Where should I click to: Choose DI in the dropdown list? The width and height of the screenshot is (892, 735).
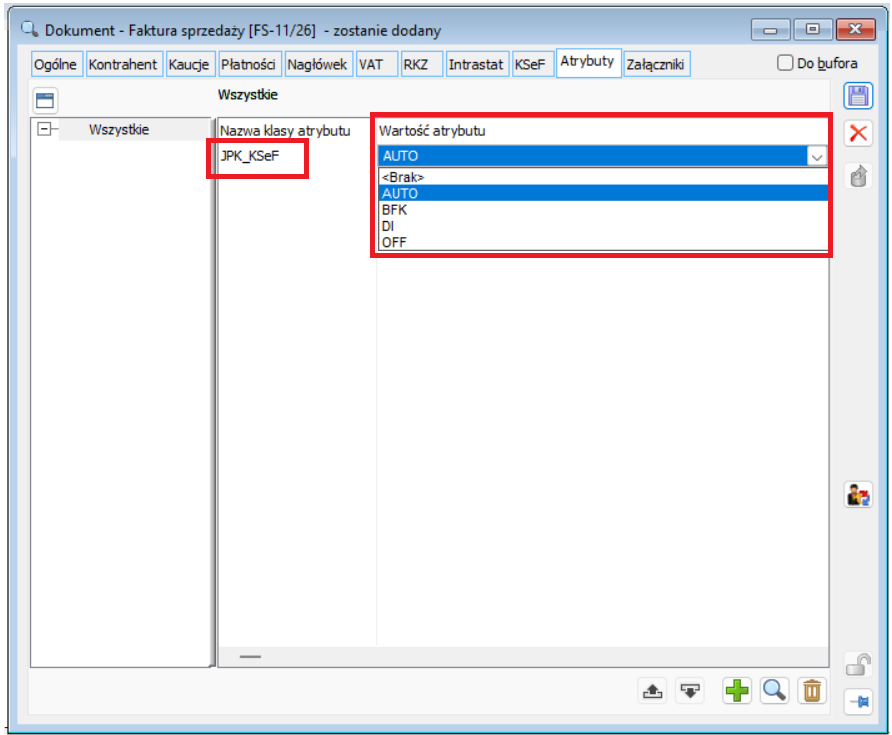coord(603,226)
